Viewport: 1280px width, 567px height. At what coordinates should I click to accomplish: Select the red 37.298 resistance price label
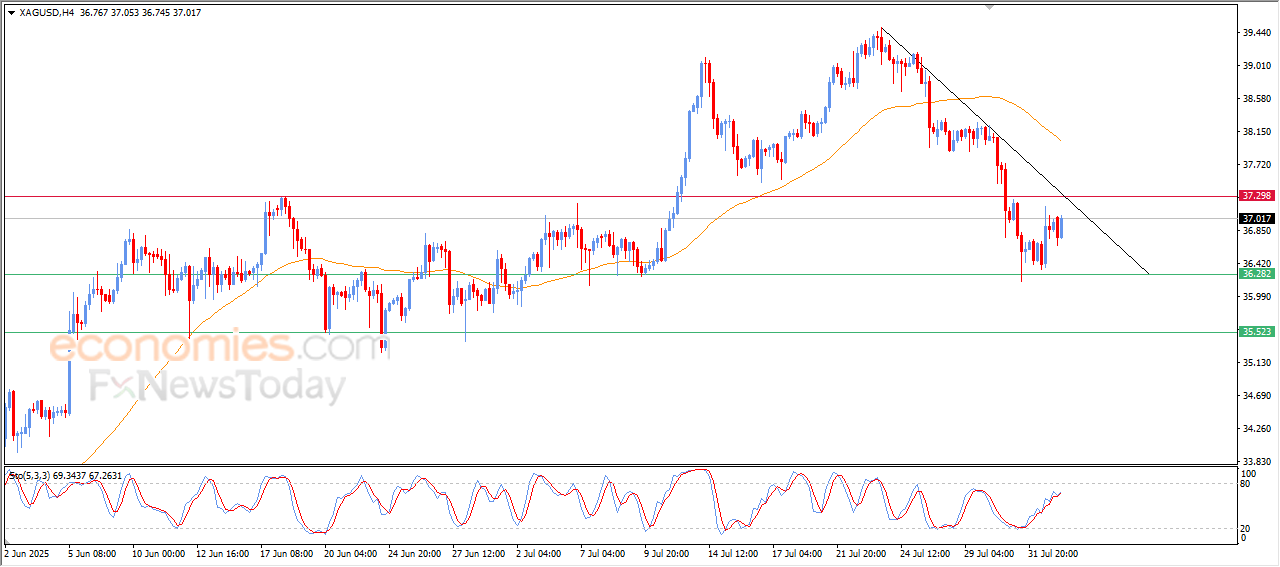point(1257,196)
